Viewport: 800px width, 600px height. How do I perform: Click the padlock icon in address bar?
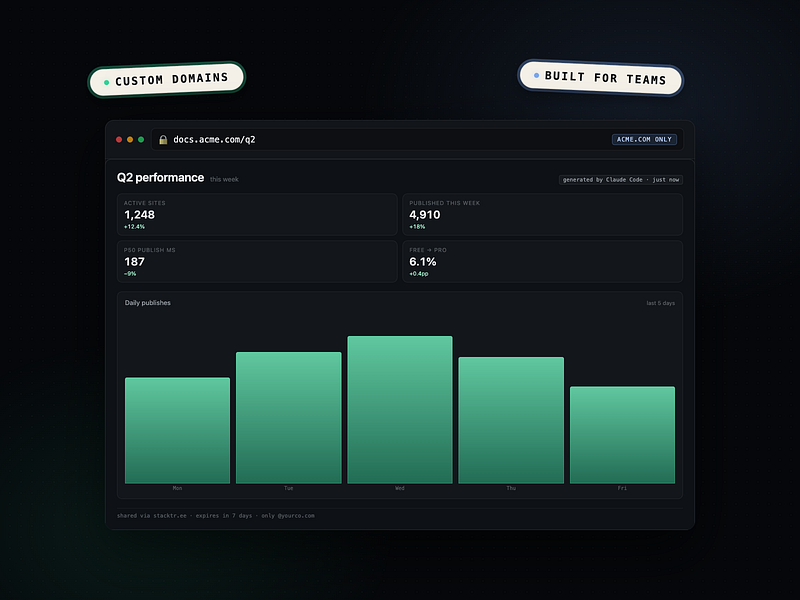click(x=163, y=140)
